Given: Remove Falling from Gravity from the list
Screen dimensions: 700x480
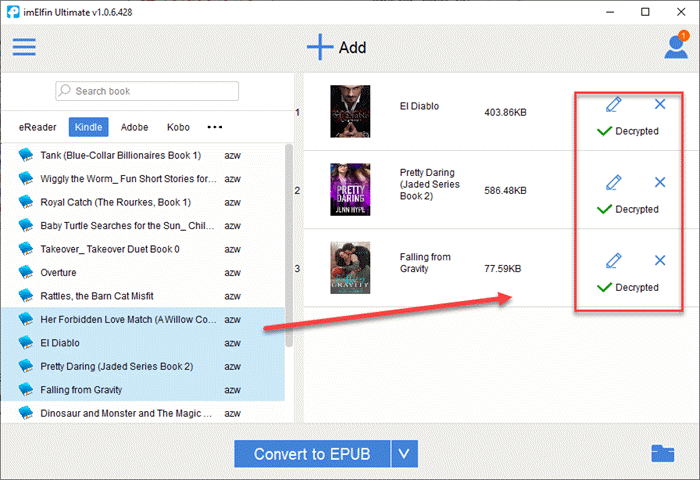Looking at the screenshot, I should [660, 260].
